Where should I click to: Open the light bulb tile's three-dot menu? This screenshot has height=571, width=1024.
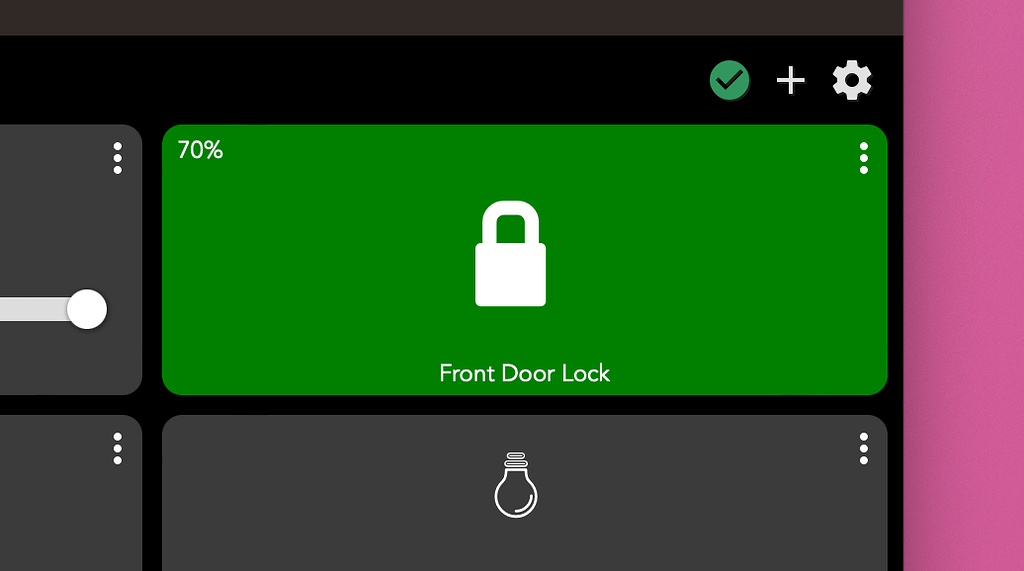click(863, 448)
